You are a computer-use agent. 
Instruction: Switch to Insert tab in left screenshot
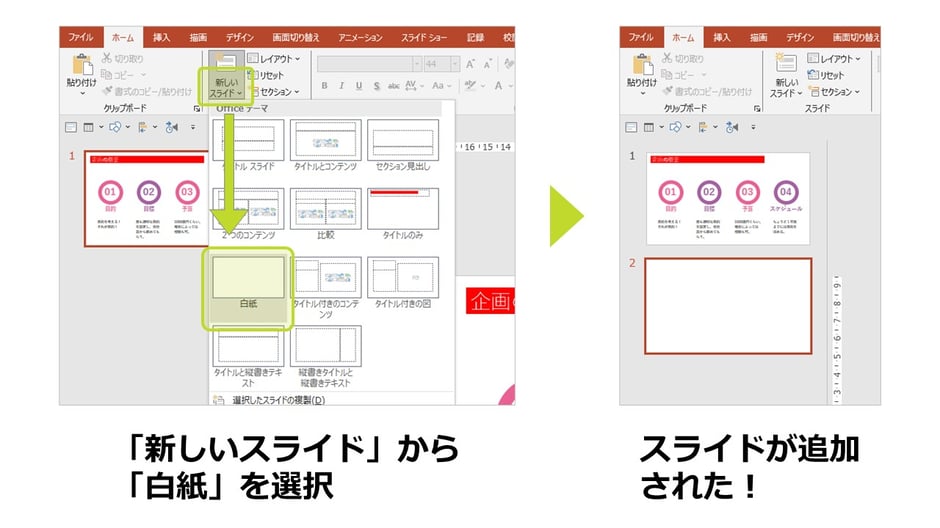click(x=161, y=37)
